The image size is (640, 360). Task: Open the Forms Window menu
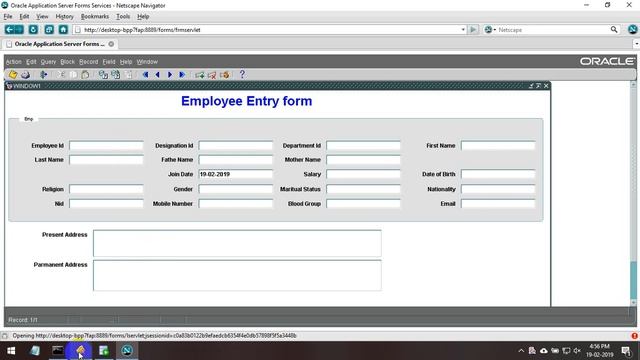[147, 62]
